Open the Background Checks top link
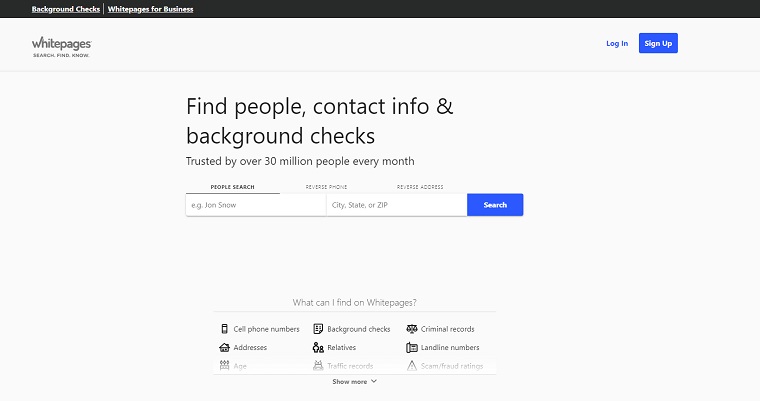 (66, 9)
